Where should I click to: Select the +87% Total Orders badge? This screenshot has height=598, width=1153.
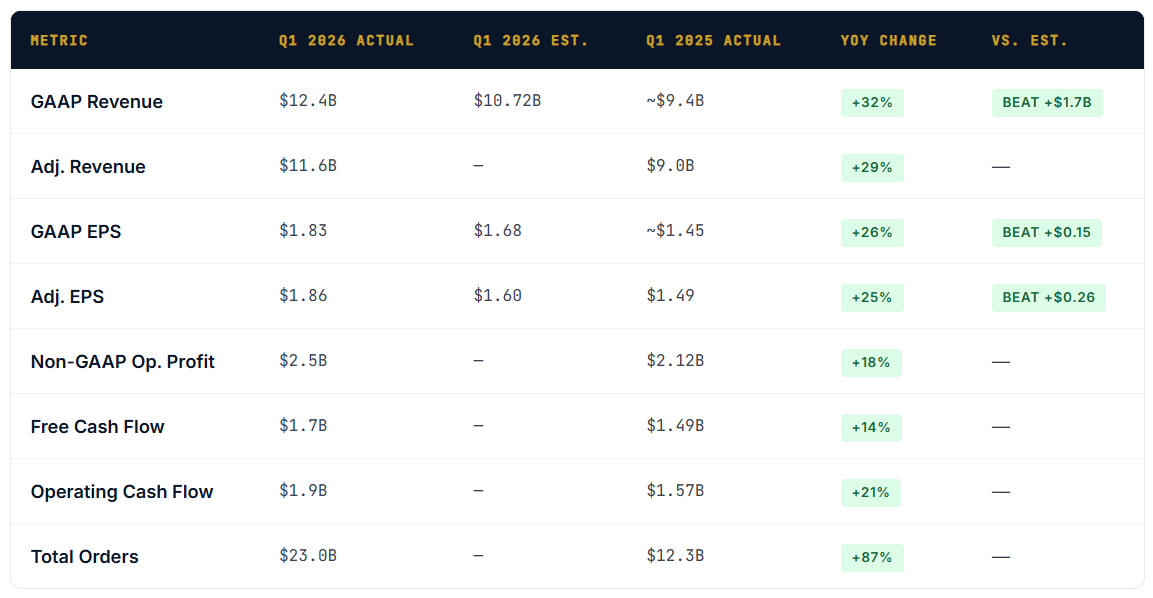[x=872, y=558]
